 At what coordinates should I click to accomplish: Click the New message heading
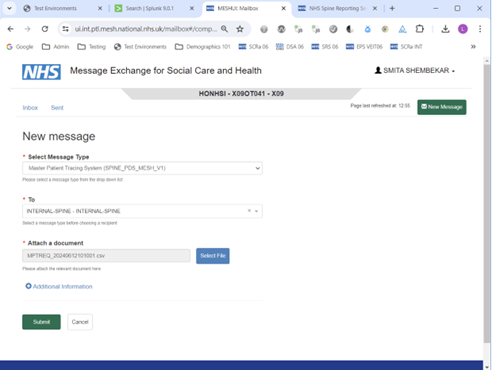(x=59, y=136)
